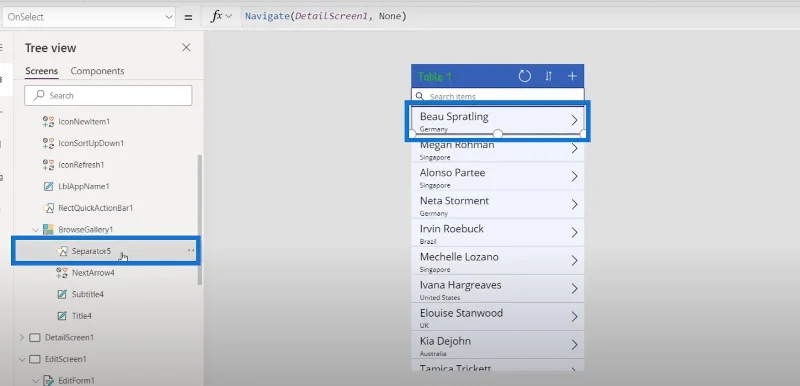This screenshot has width=800, height=386.
Task: Open Neta Storment with next arrow
Action: [x=574, y=204]
